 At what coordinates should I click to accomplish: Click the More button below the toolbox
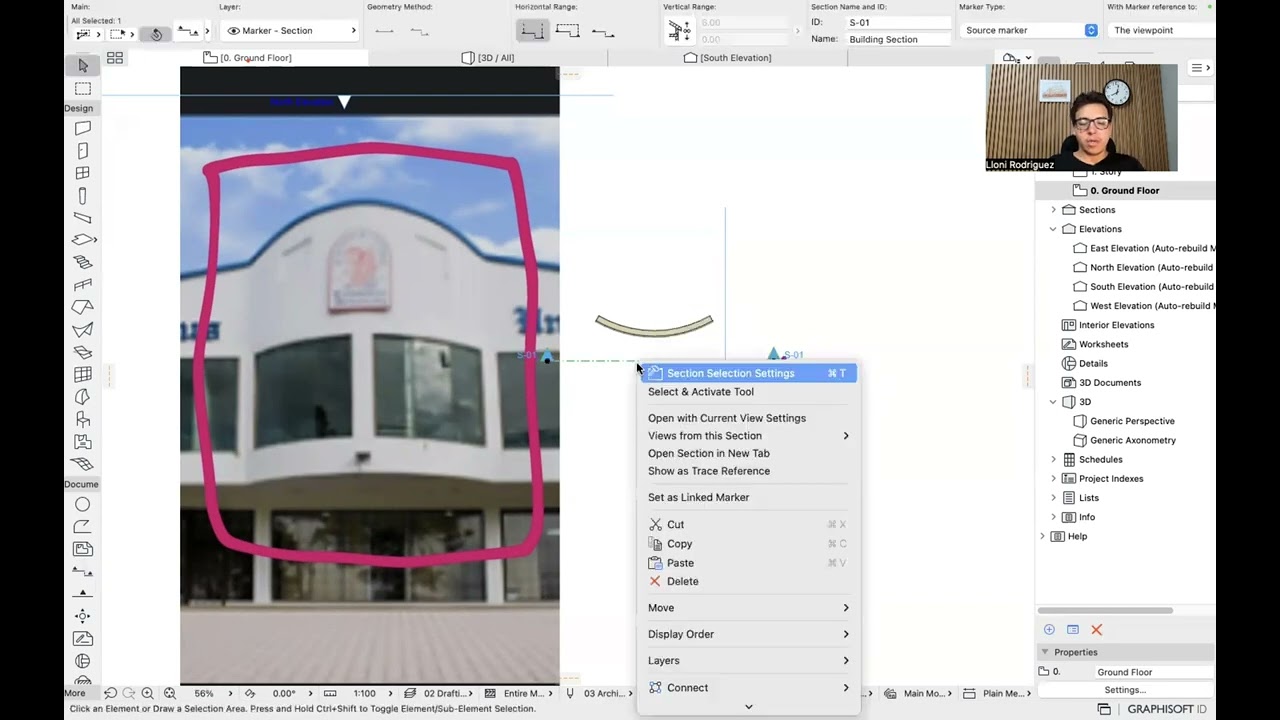click(x=75, y=693)
